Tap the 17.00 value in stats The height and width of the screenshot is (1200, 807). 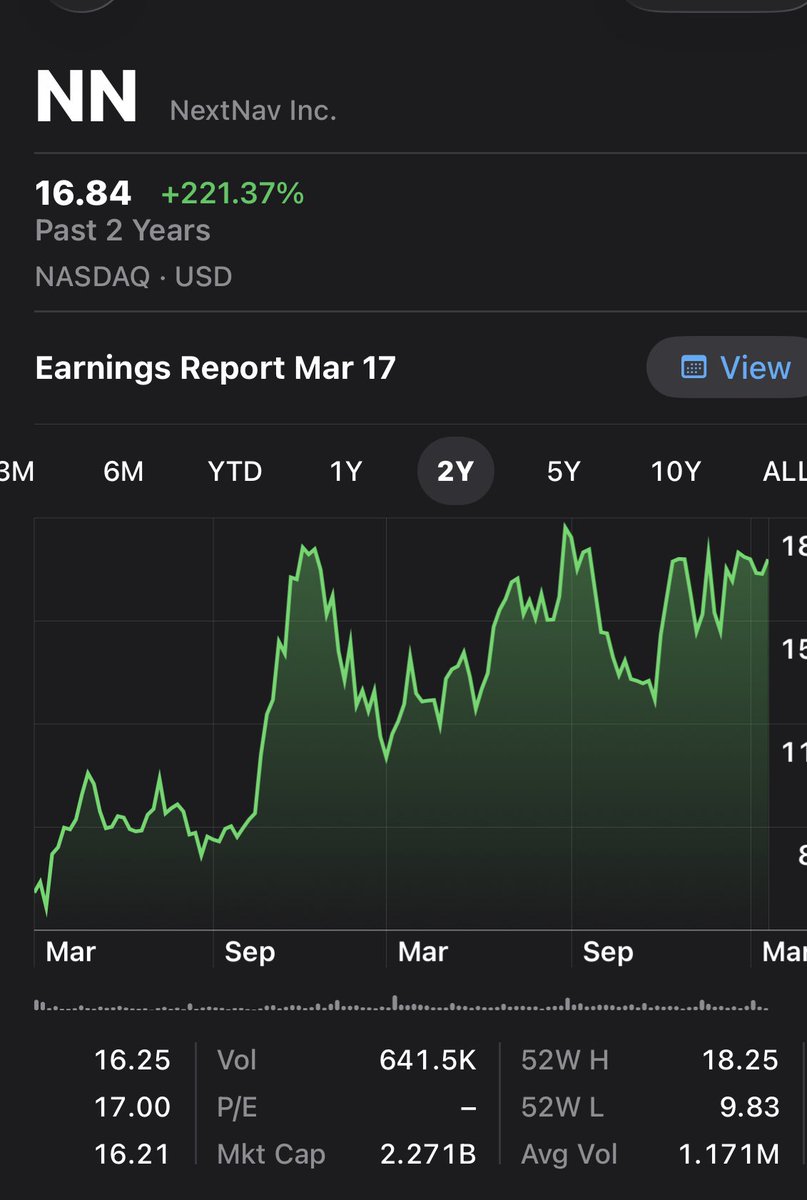(132, 1107)
